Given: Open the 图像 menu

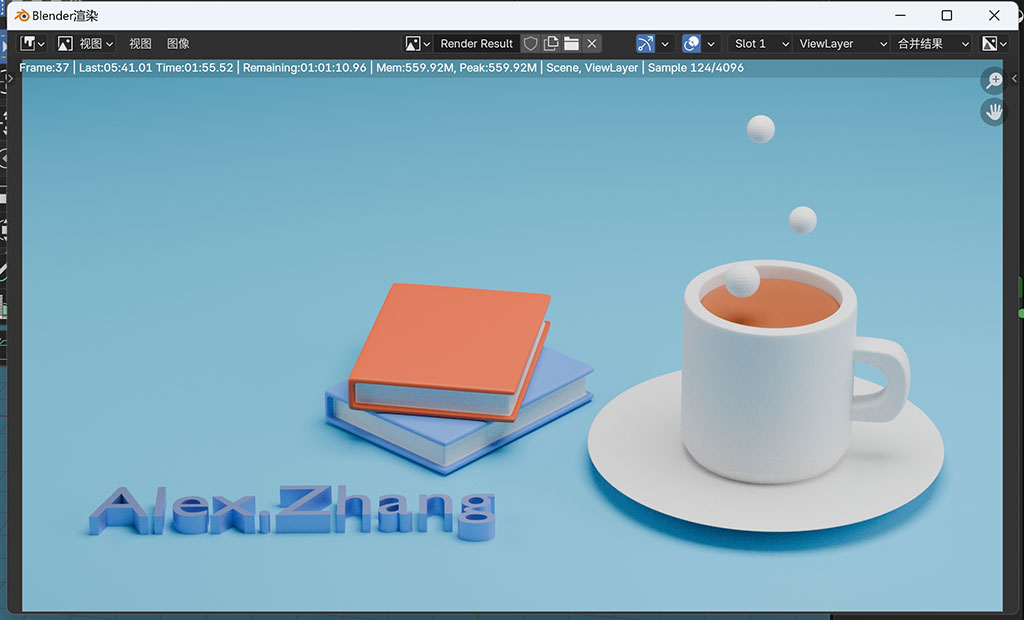Looking at the screenshot, I should pos(178,44).
